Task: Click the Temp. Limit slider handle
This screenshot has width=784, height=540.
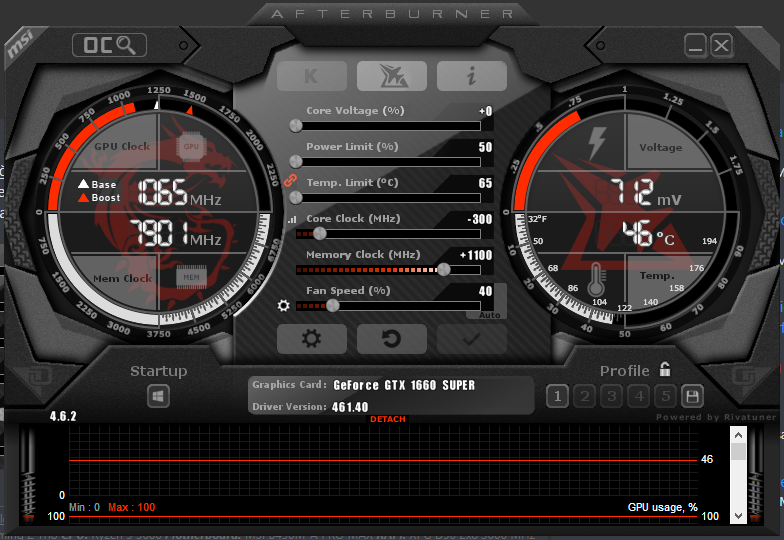Action: coord(296,198)
